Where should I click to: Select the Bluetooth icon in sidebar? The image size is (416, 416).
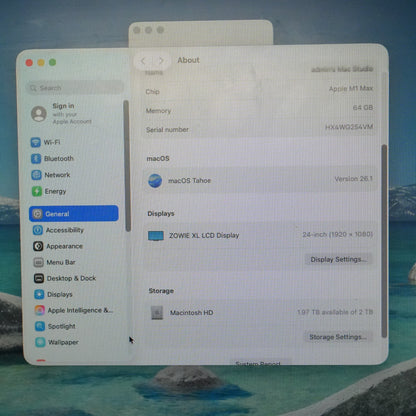click(36, 159)
